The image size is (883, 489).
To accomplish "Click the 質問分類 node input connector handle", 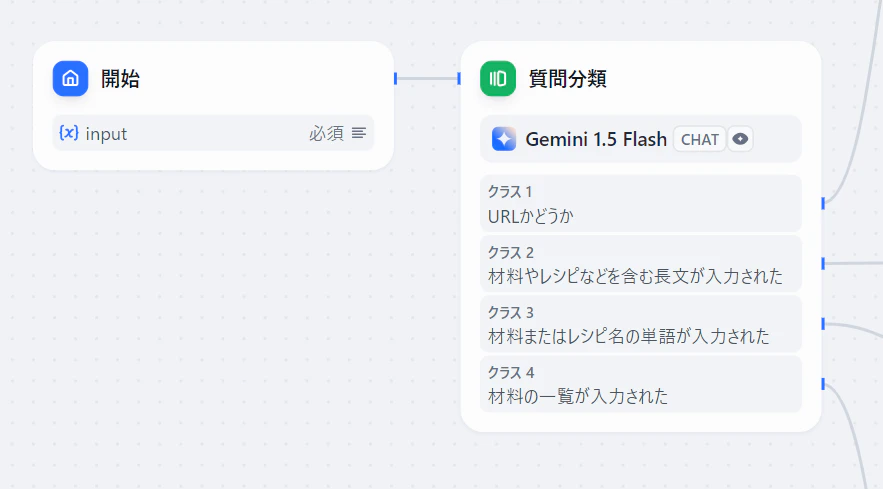I will tap(459, 78).
